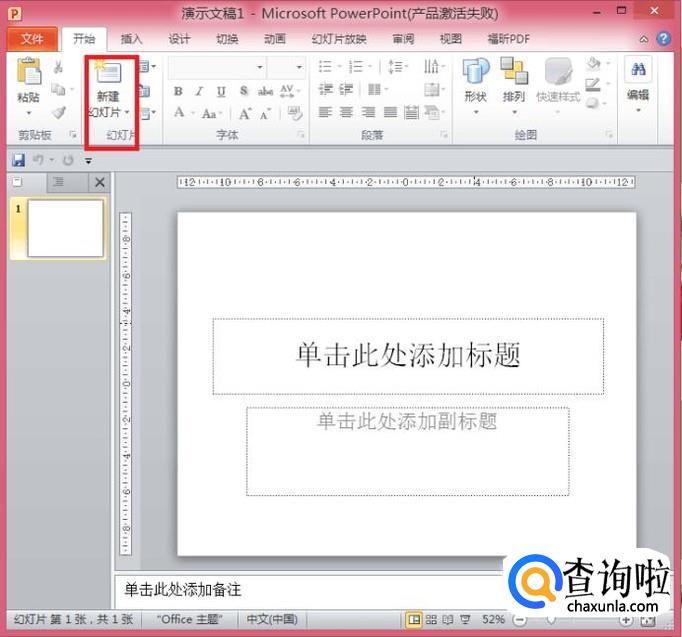Open PowerPoint Help question mark
The image size is (682, 637).
pos(663,39)
